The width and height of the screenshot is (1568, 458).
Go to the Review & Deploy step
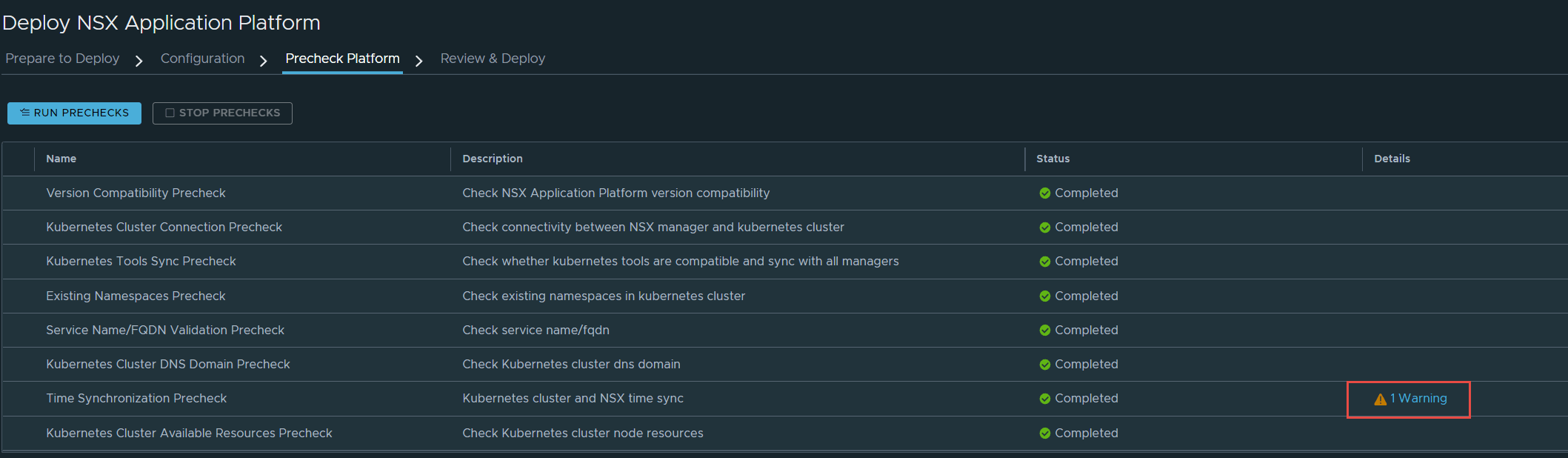coord(493,59)
